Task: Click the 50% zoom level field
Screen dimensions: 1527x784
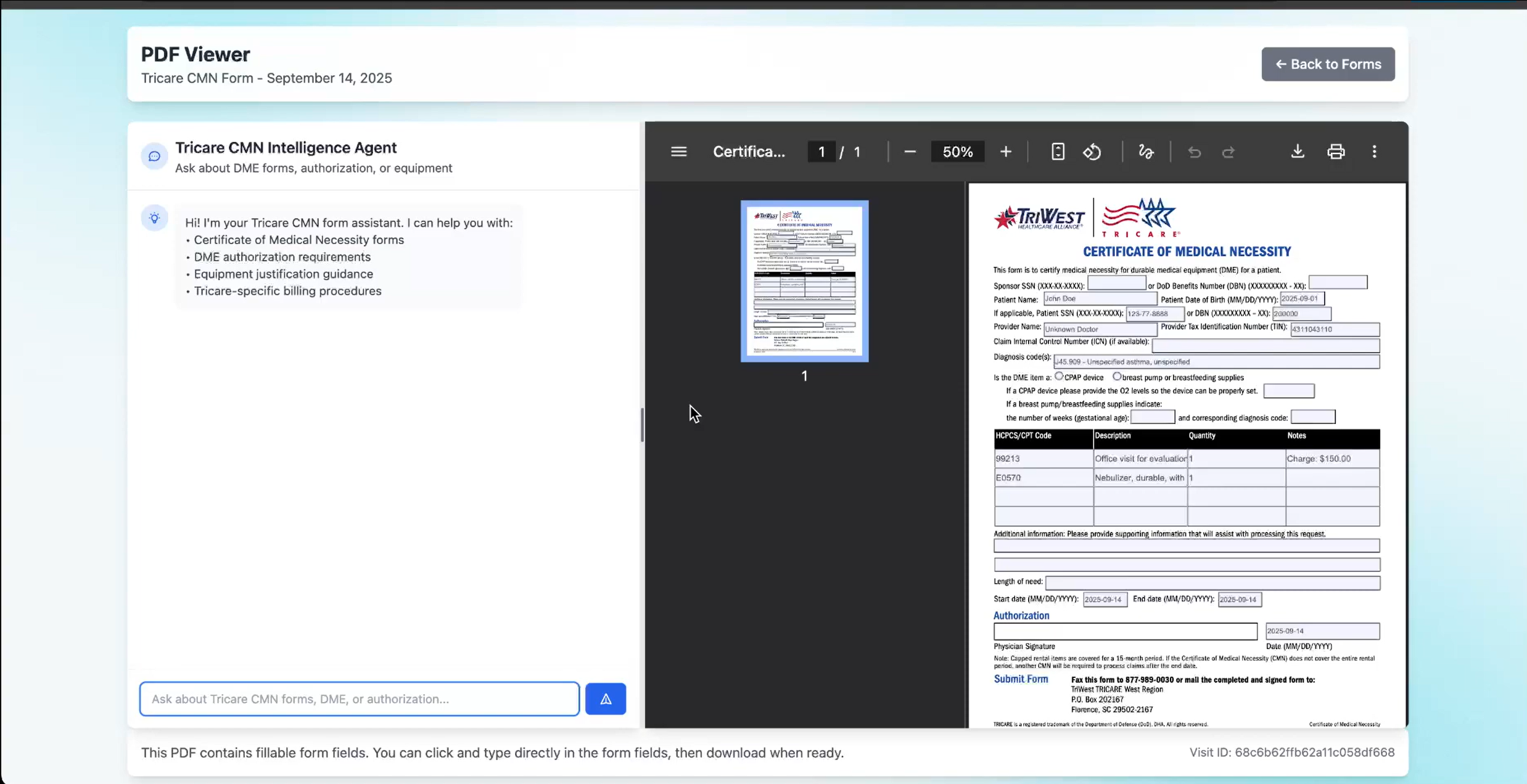Action: pyautogui.click(x=958, y=152)
